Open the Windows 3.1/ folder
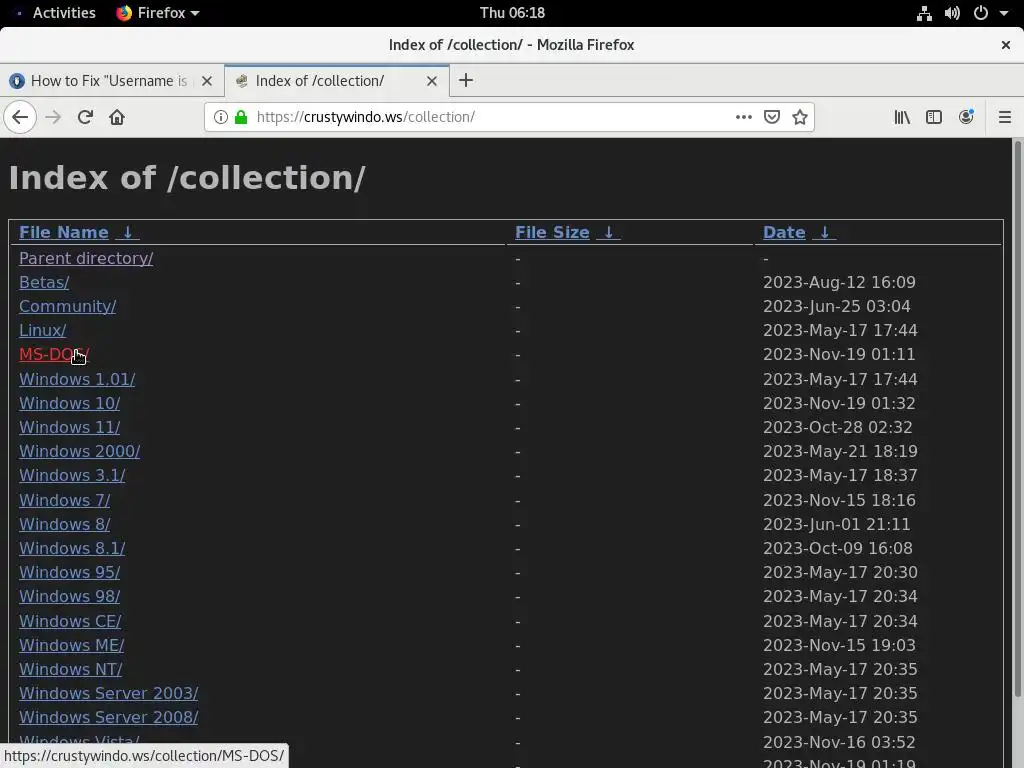This screenshot has width=1024, height=768. click(x=72, y=475)
